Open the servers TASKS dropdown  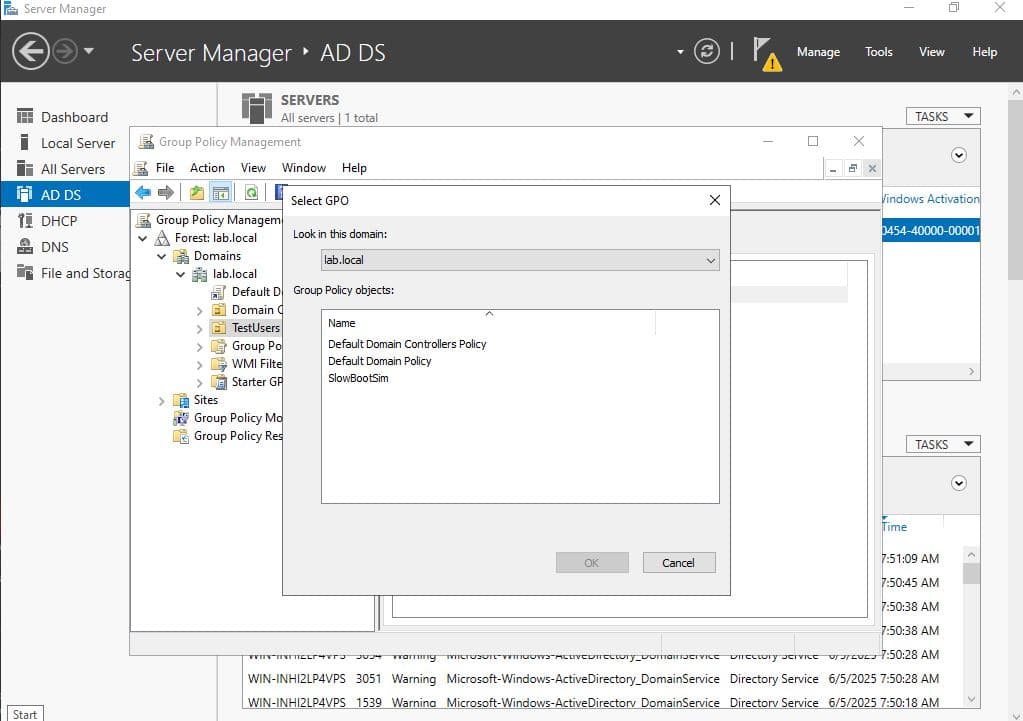click(x=942, y=117)
